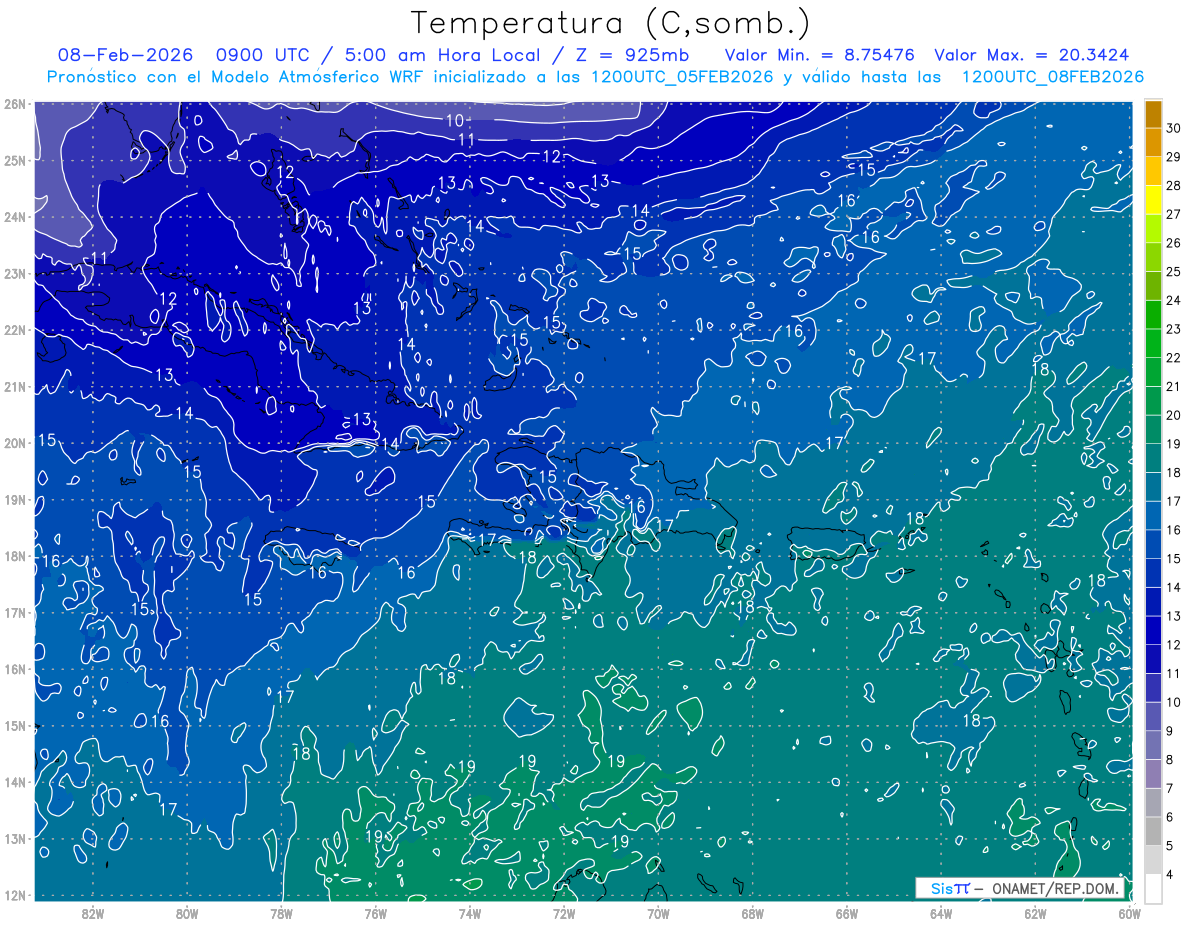Select the 'SisTT' logo text
Viewport: 1200px width, 927px height.
click(x=949, y=888)
